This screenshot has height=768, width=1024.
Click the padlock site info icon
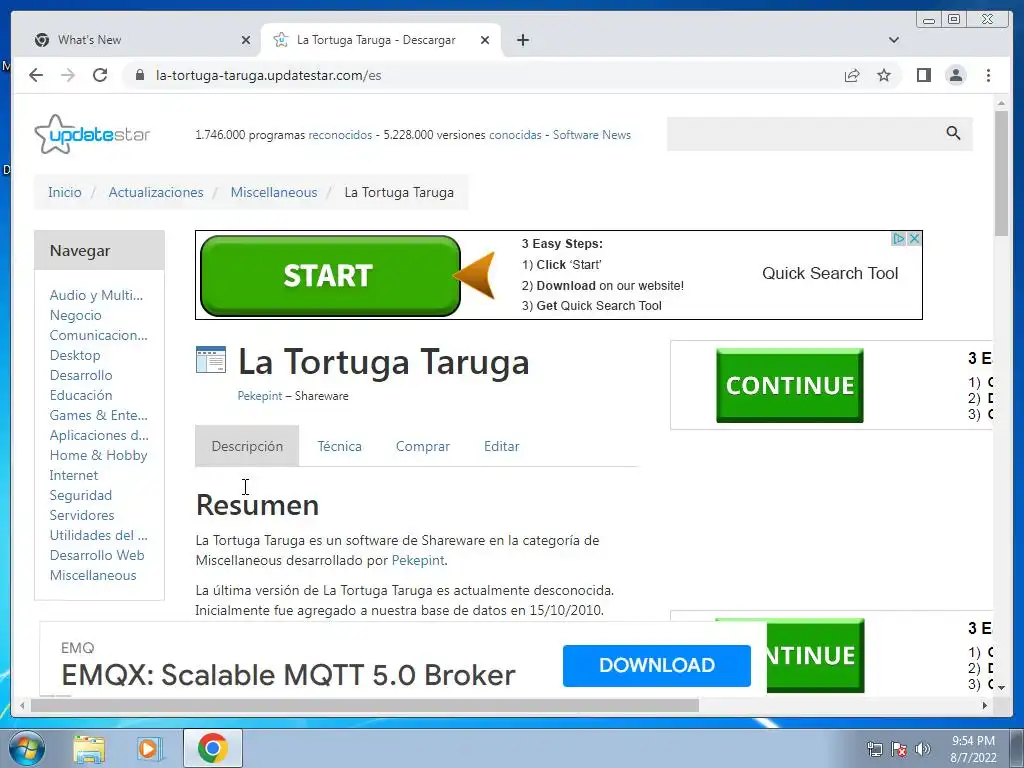[x=139, y=75]
